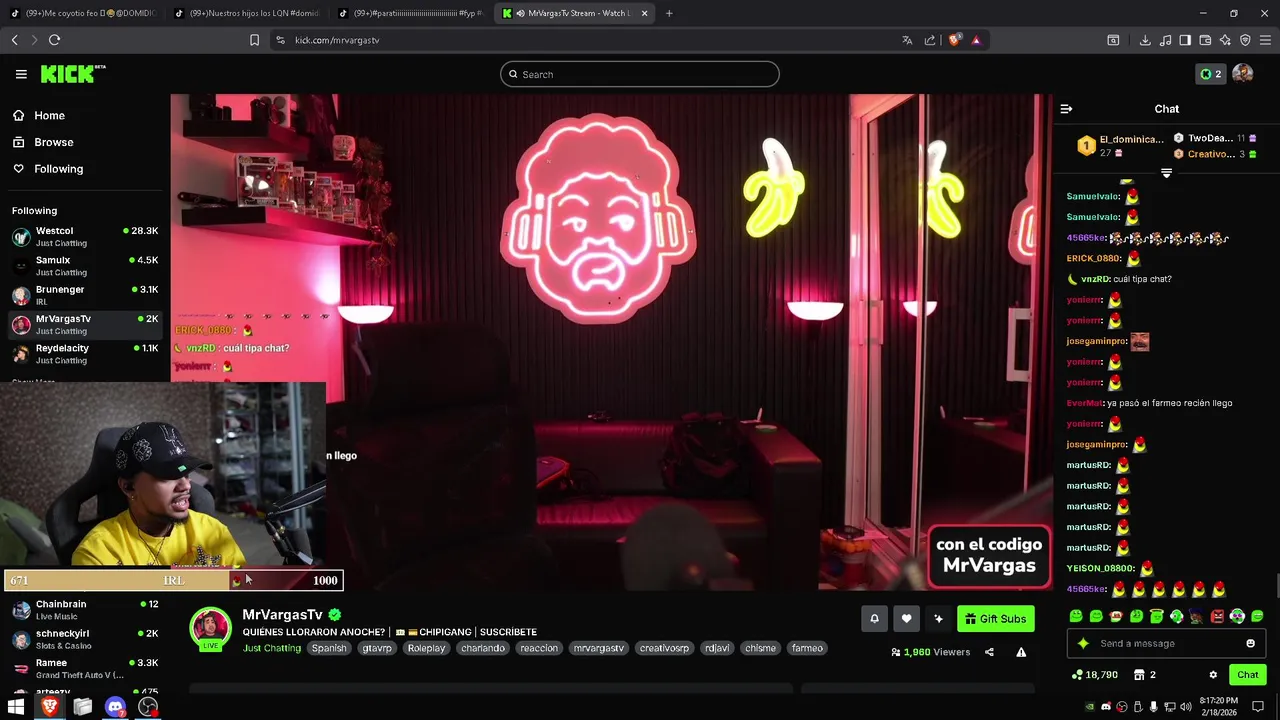Open Chainbrain recommended channel
The image size is (1280, 720).
pos(85,610)
